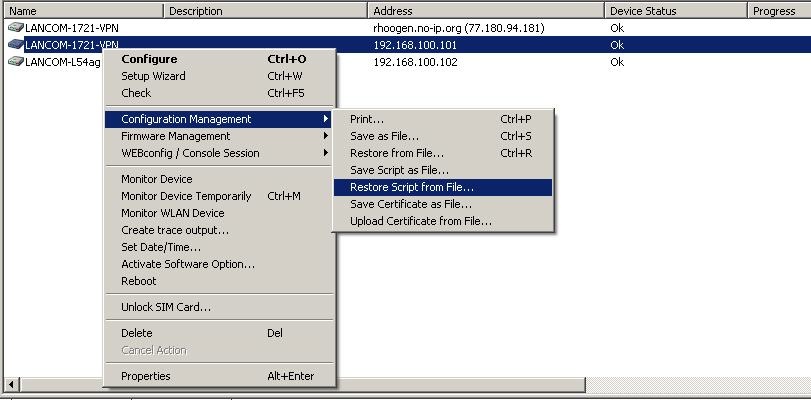Click the horizontal scrollbar left arrow
The width and height of the screenshot is (811, 400).
point(10,385)
